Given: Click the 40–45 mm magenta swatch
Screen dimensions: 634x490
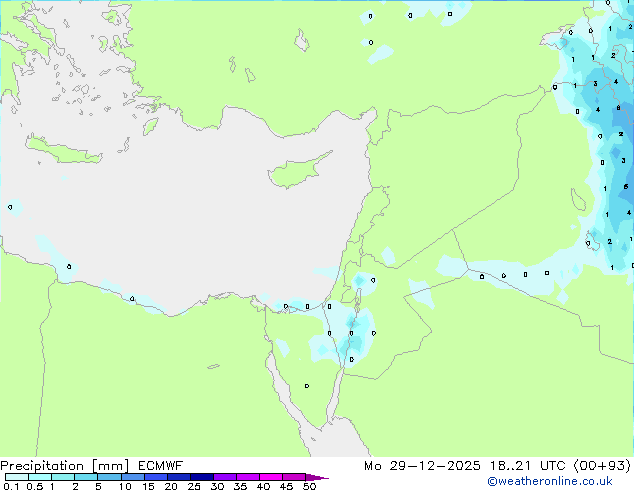Looking at the screenshot, I should point(271,477).
